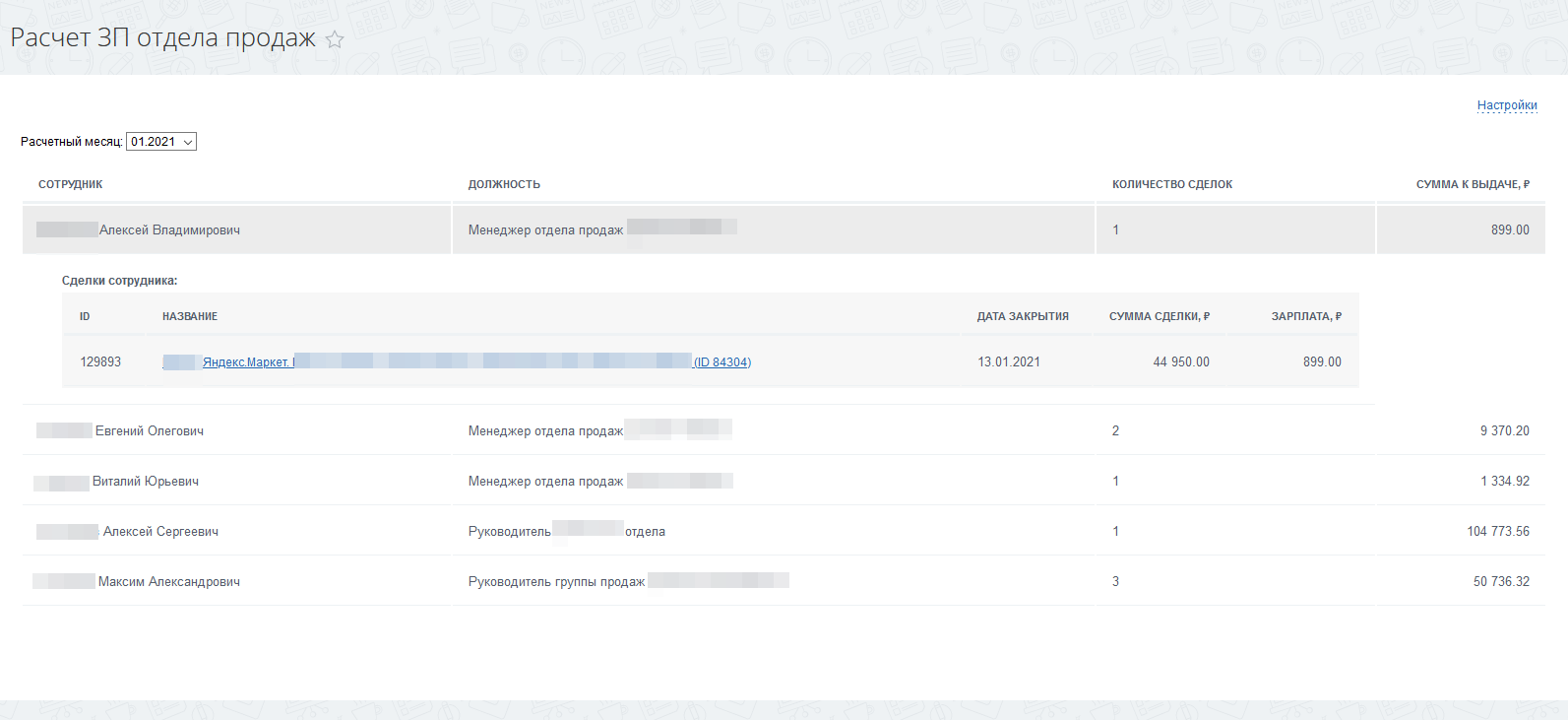Image resolution: width=1568 pixels, height=720 pixels.
Task: Open the Расчетный месяц dropdown
Action: pos(161,142)
